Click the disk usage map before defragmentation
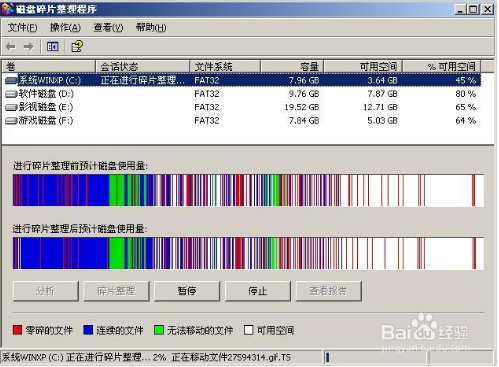The height and width of the screenshot is (367, 499). [x=248, y=190]
